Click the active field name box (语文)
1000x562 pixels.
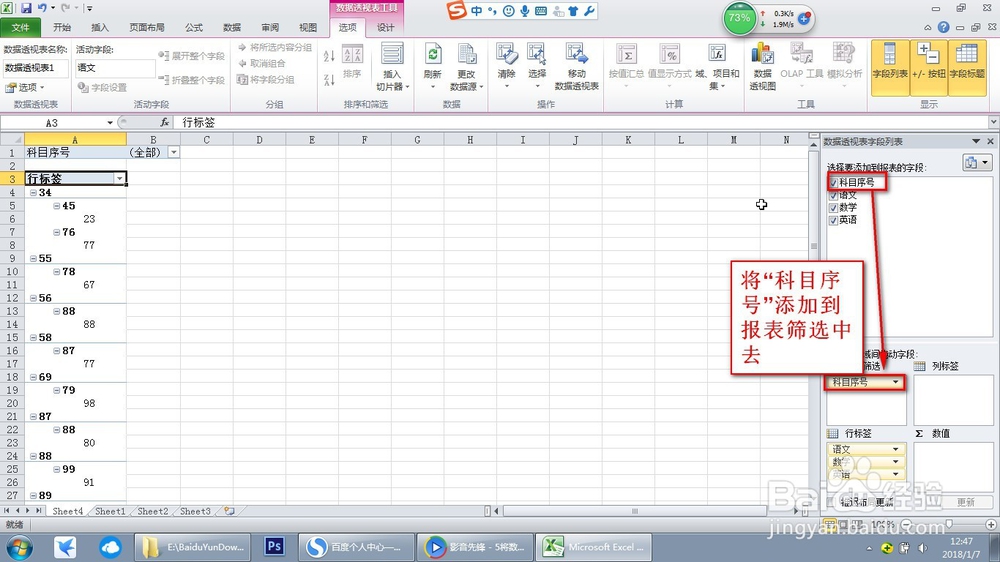pos(115,68)
